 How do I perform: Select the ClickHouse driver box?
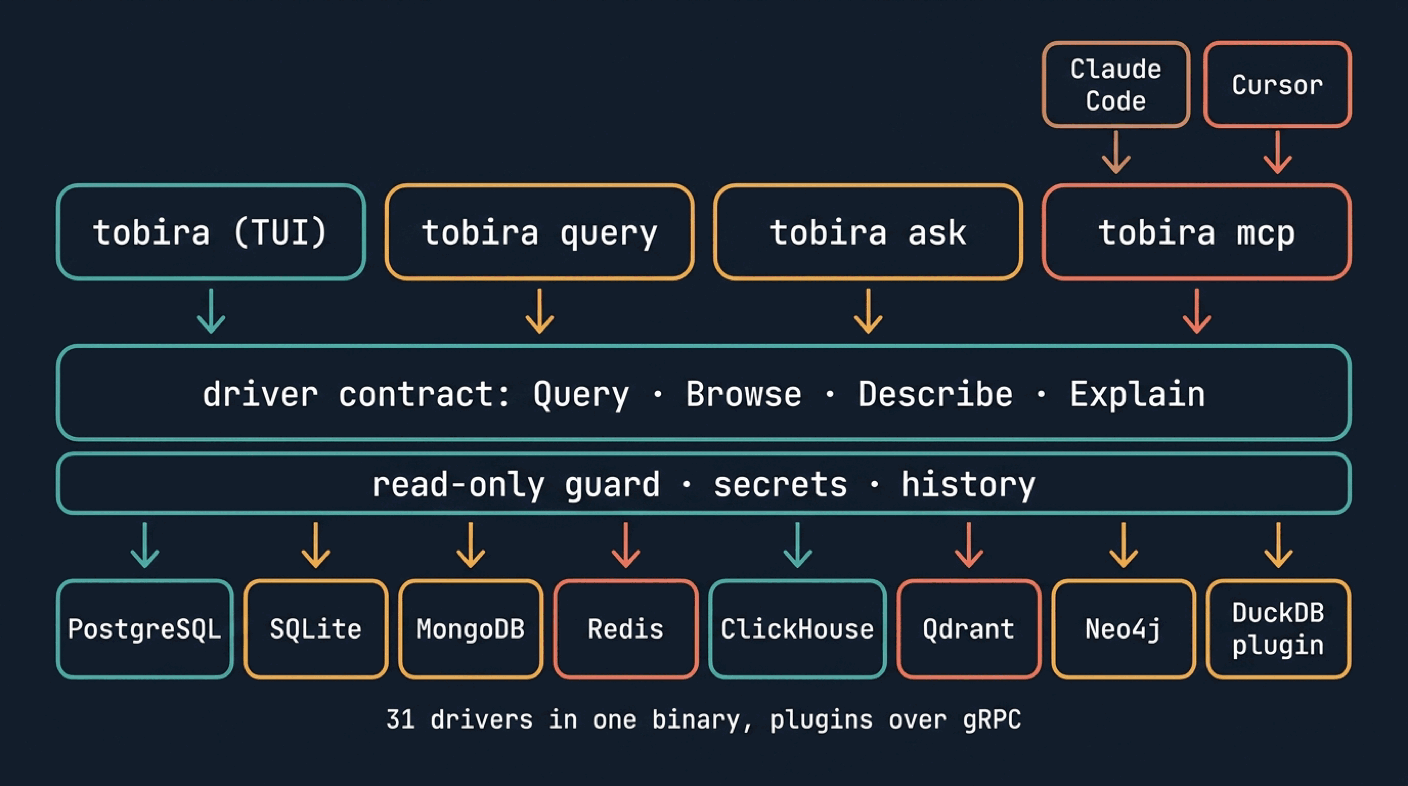pyautogui.click(x=797, y=629)
